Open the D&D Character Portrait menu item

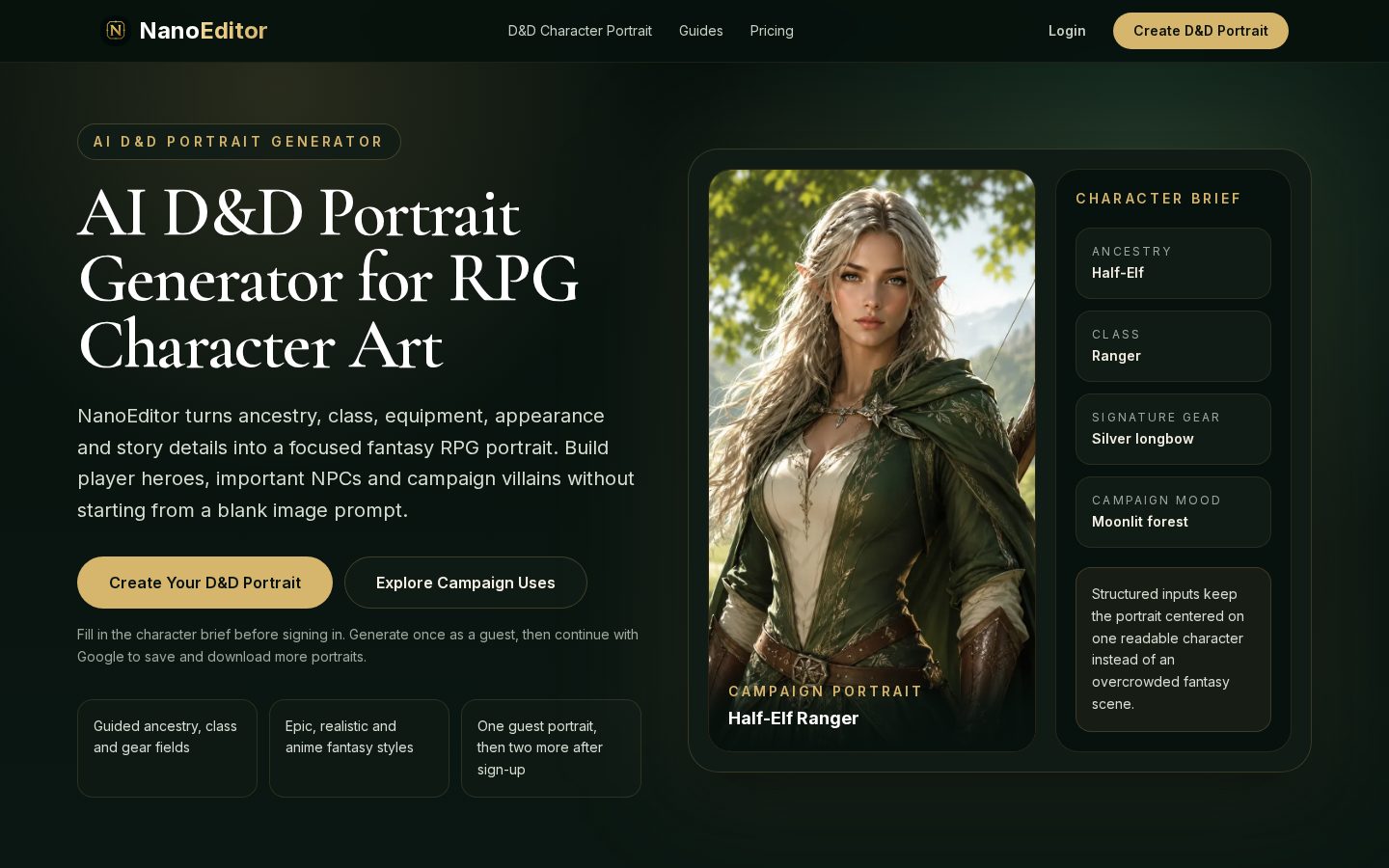(x=580, y=31)
